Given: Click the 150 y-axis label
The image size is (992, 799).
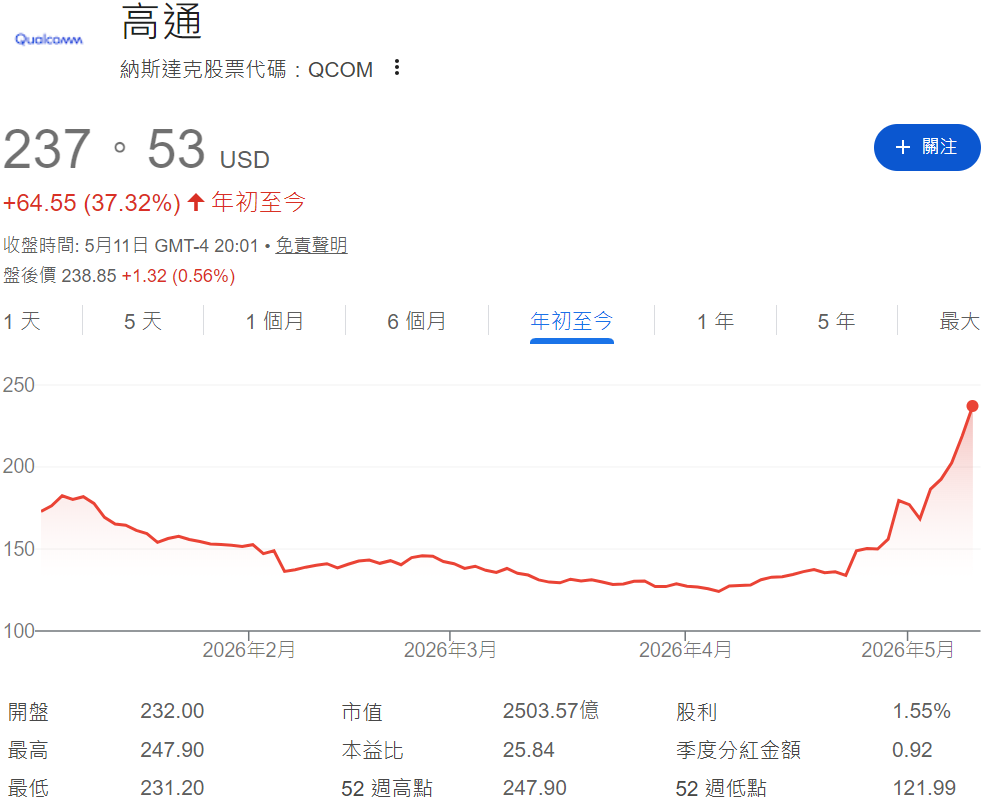Looking at the screenshot, I should pos(18,548).
